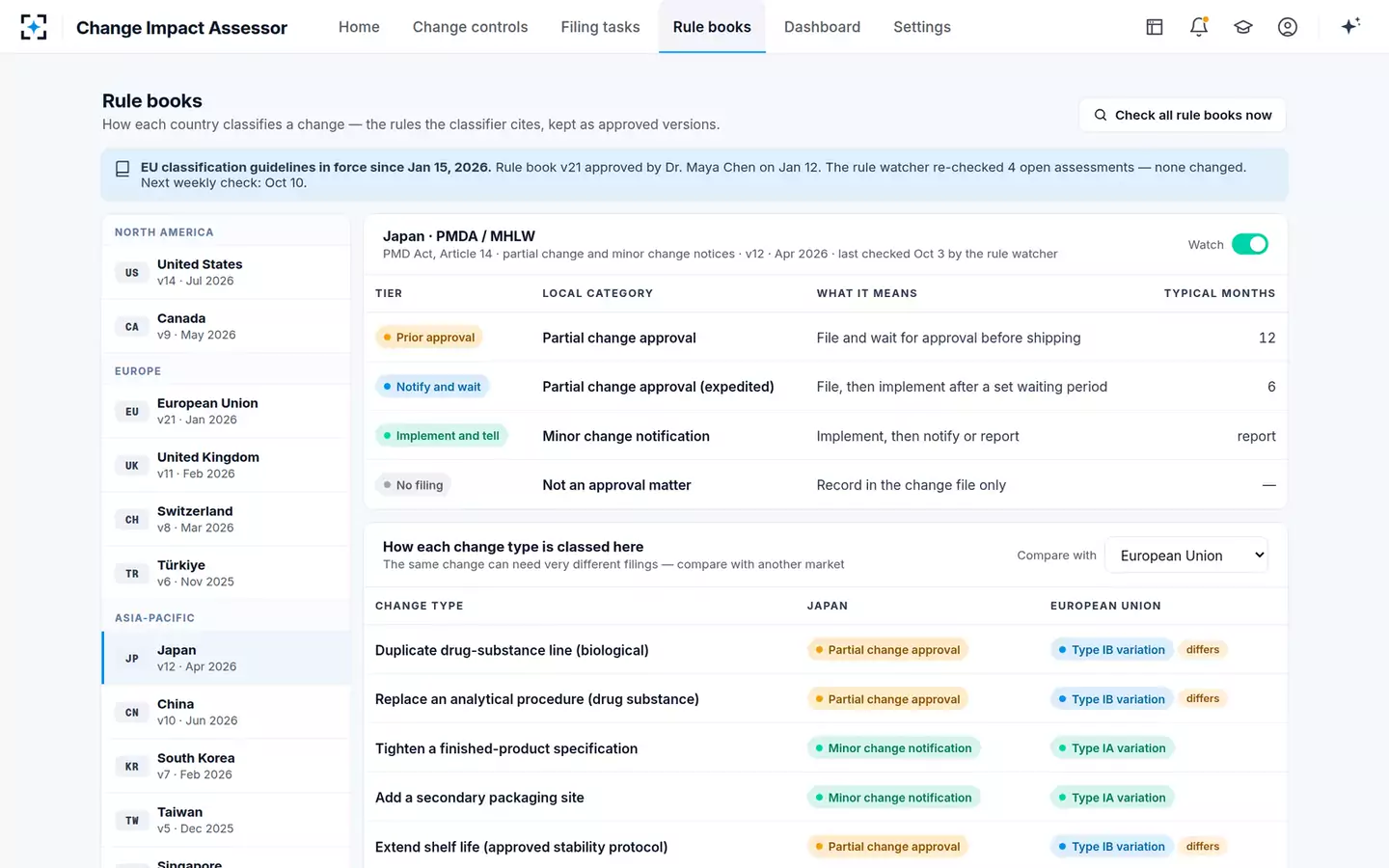This screenshot has height=868, width=1389.
Task: Turn off the Watch toggle for Japan
Action: pyautogui.click(x=1250, y=244)
